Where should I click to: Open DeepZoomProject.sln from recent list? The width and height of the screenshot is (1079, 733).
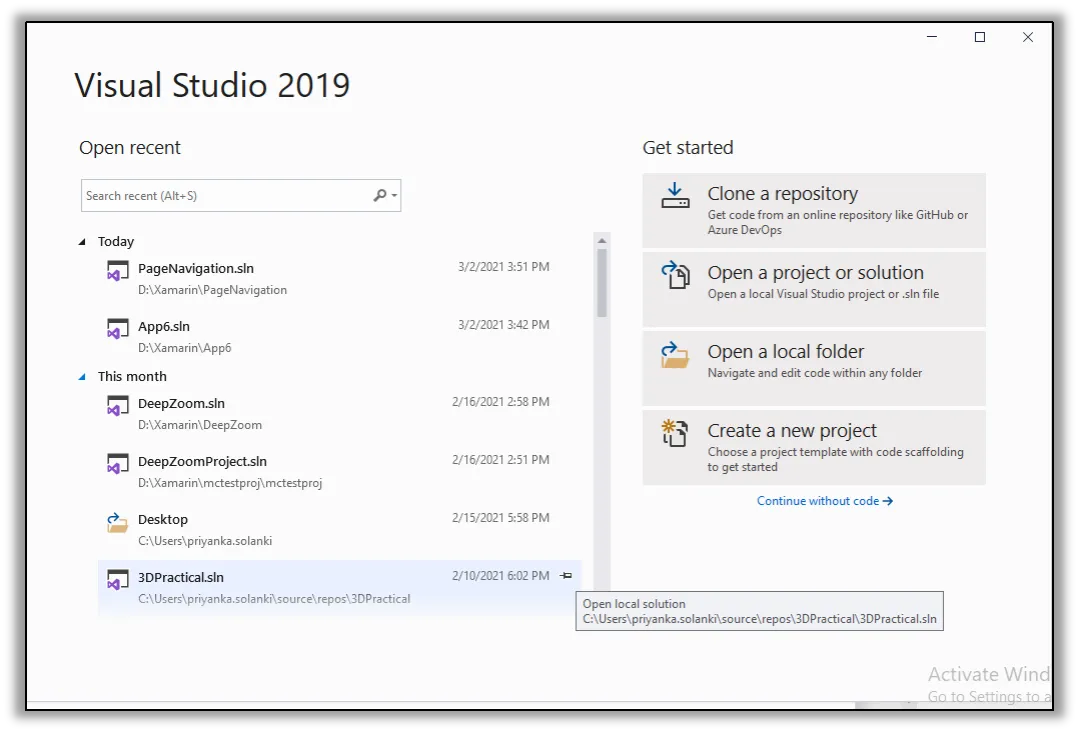339,471
